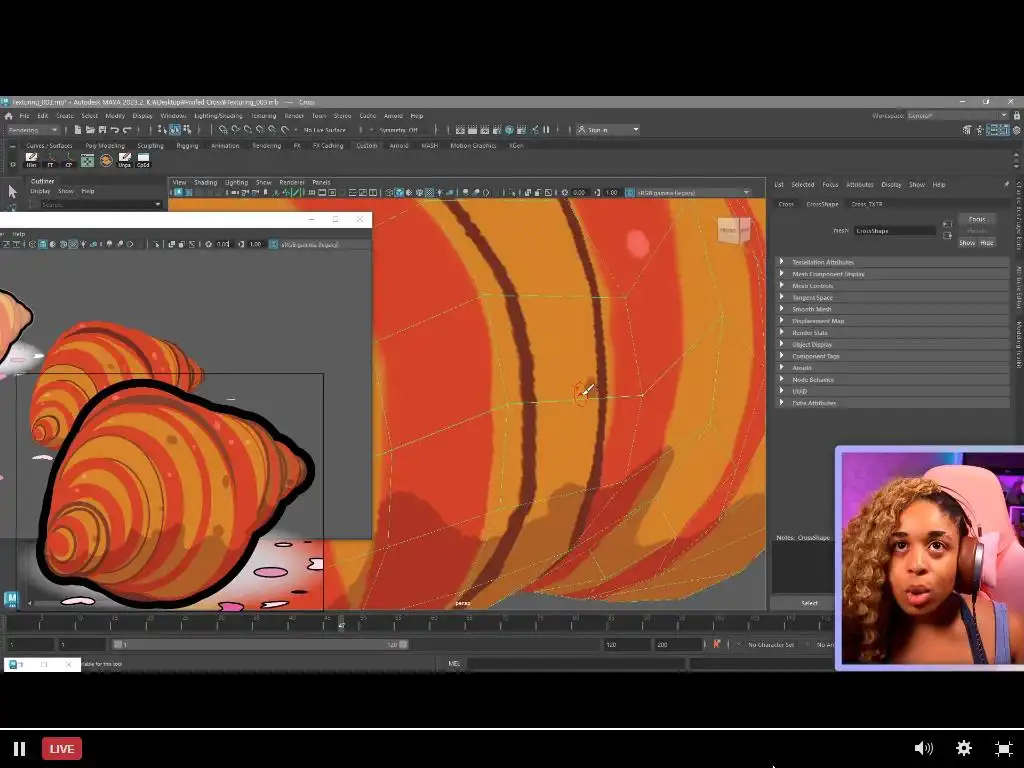Click the ViewCube in the viewport
The height and width of the screenshot is (768, 1024).
coord(733,230)
